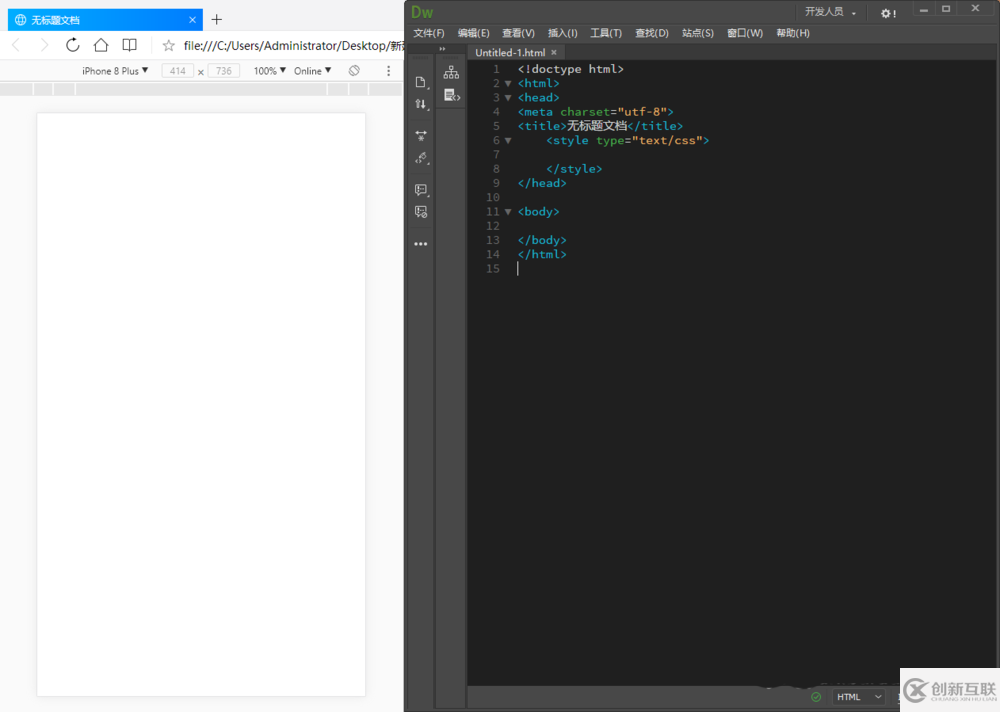Open a new browser tab
Viewport: 1000px width, 712px height.
(x=217, y=19)
